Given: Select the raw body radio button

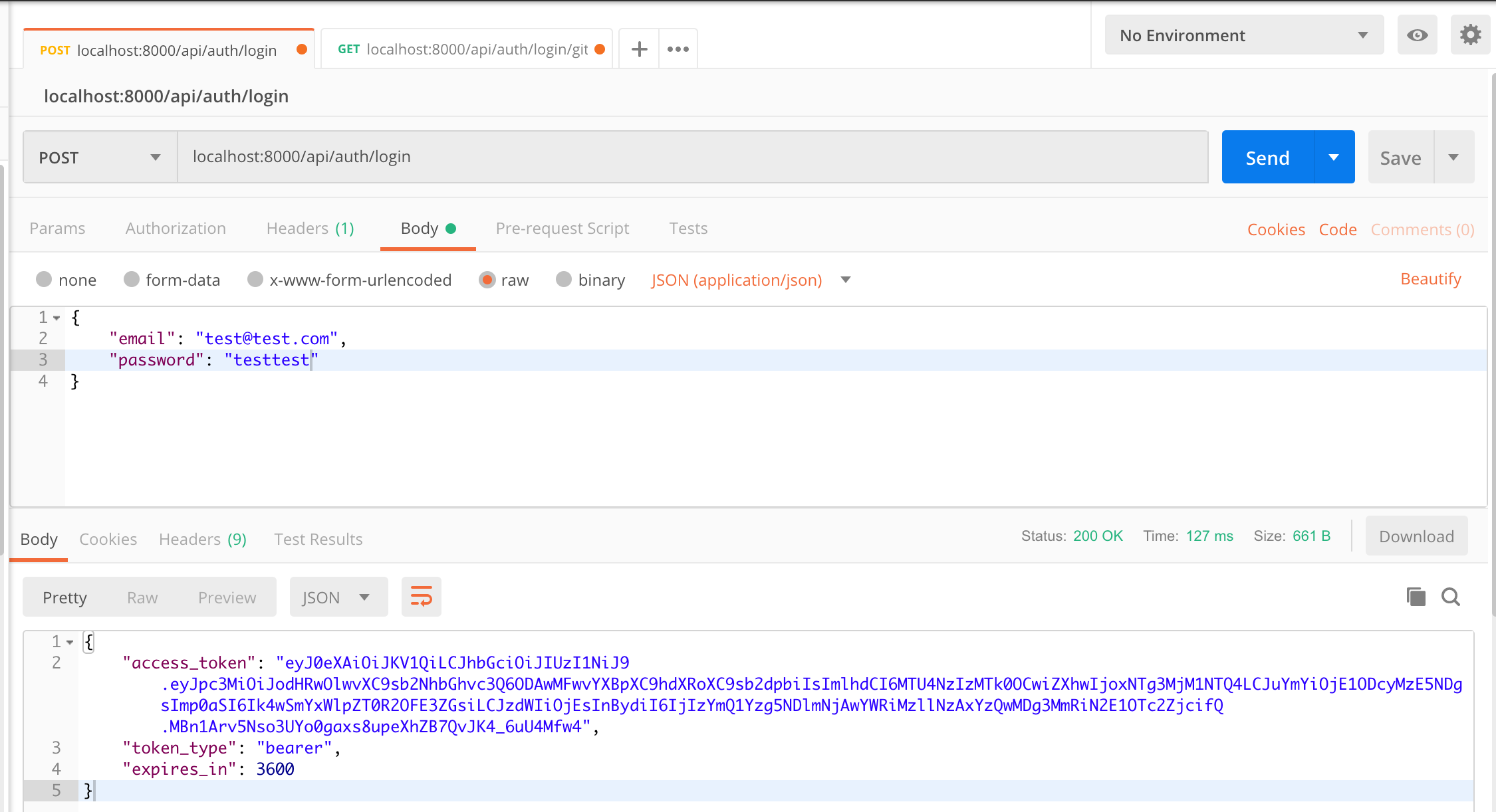Looking at the screenshot, I should pos(487,280).
